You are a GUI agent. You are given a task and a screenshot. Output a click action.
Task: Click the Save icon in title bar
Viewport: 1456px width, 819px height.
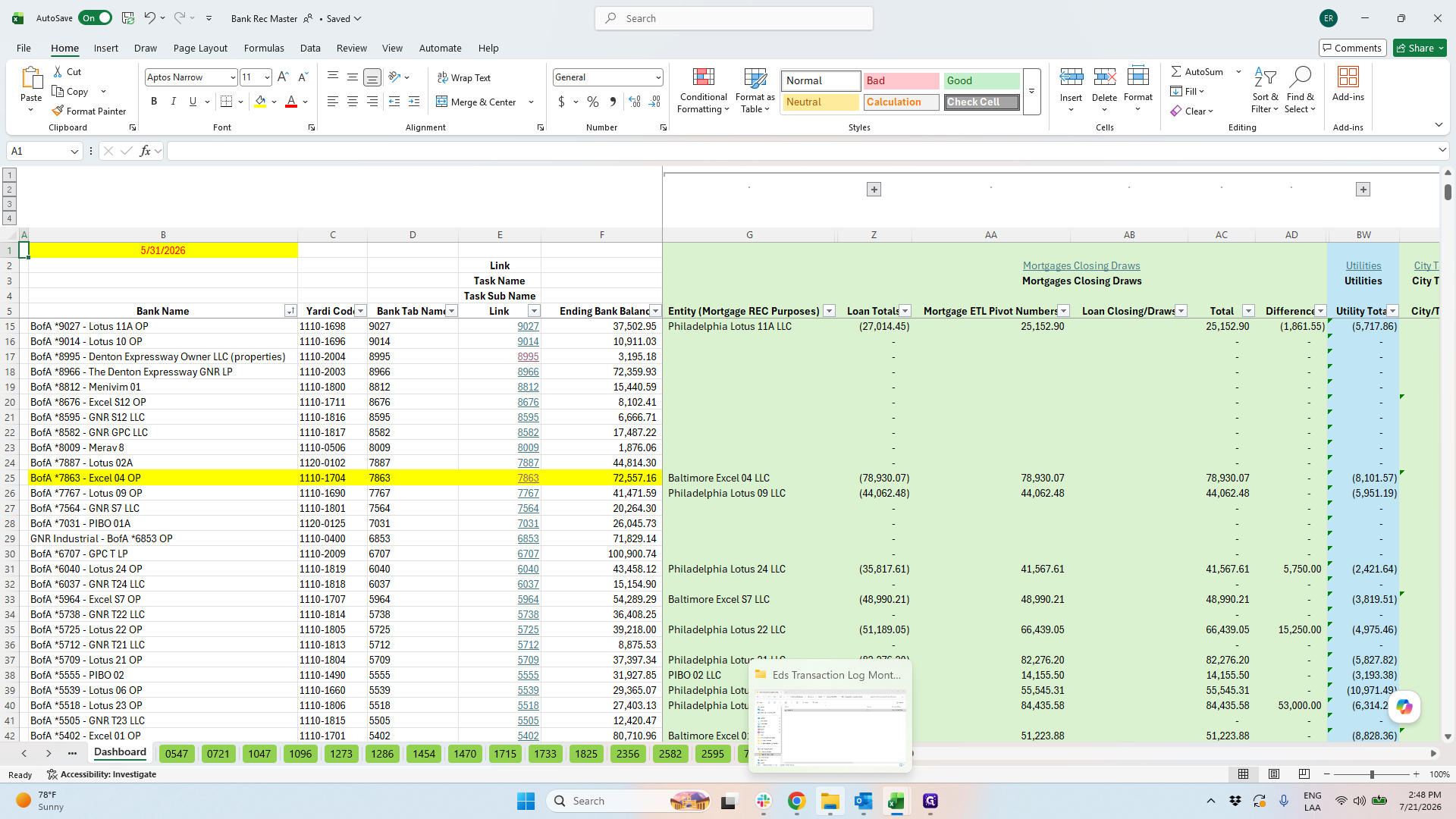click(x=128, y=18)
